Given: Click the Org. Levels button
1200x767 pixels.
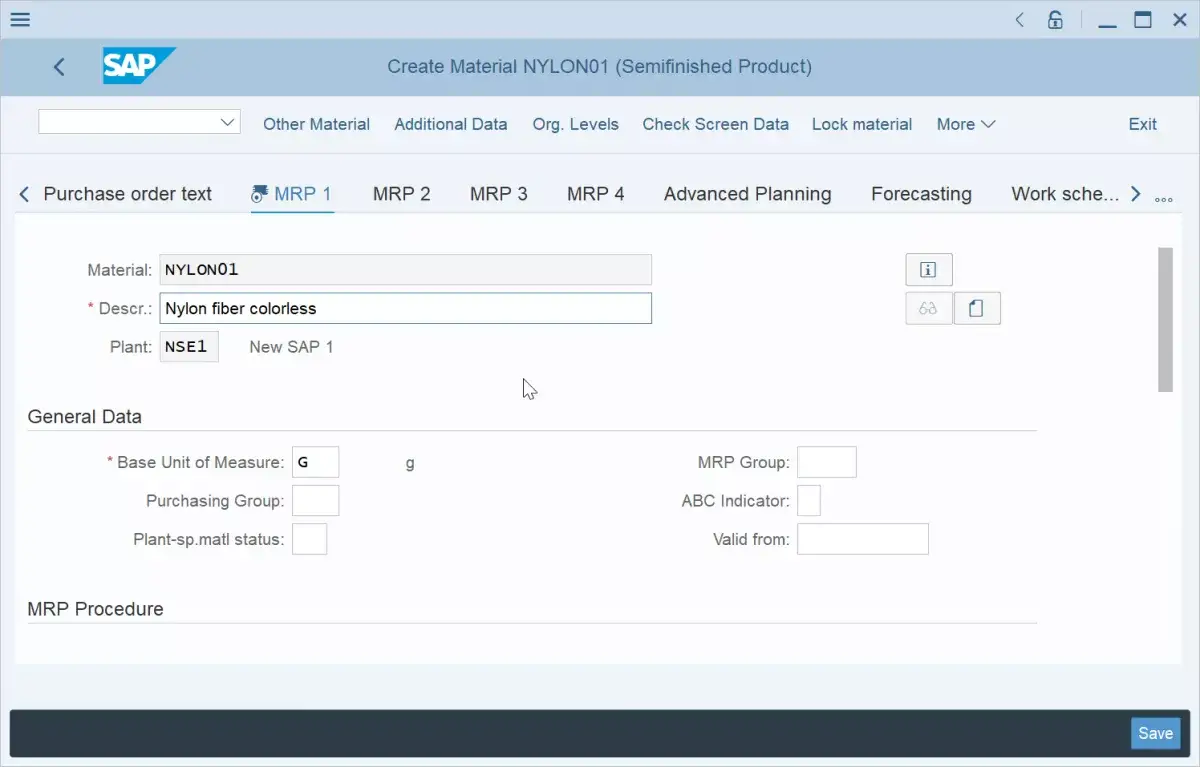Looking at the screenshot, I should 575,124.
